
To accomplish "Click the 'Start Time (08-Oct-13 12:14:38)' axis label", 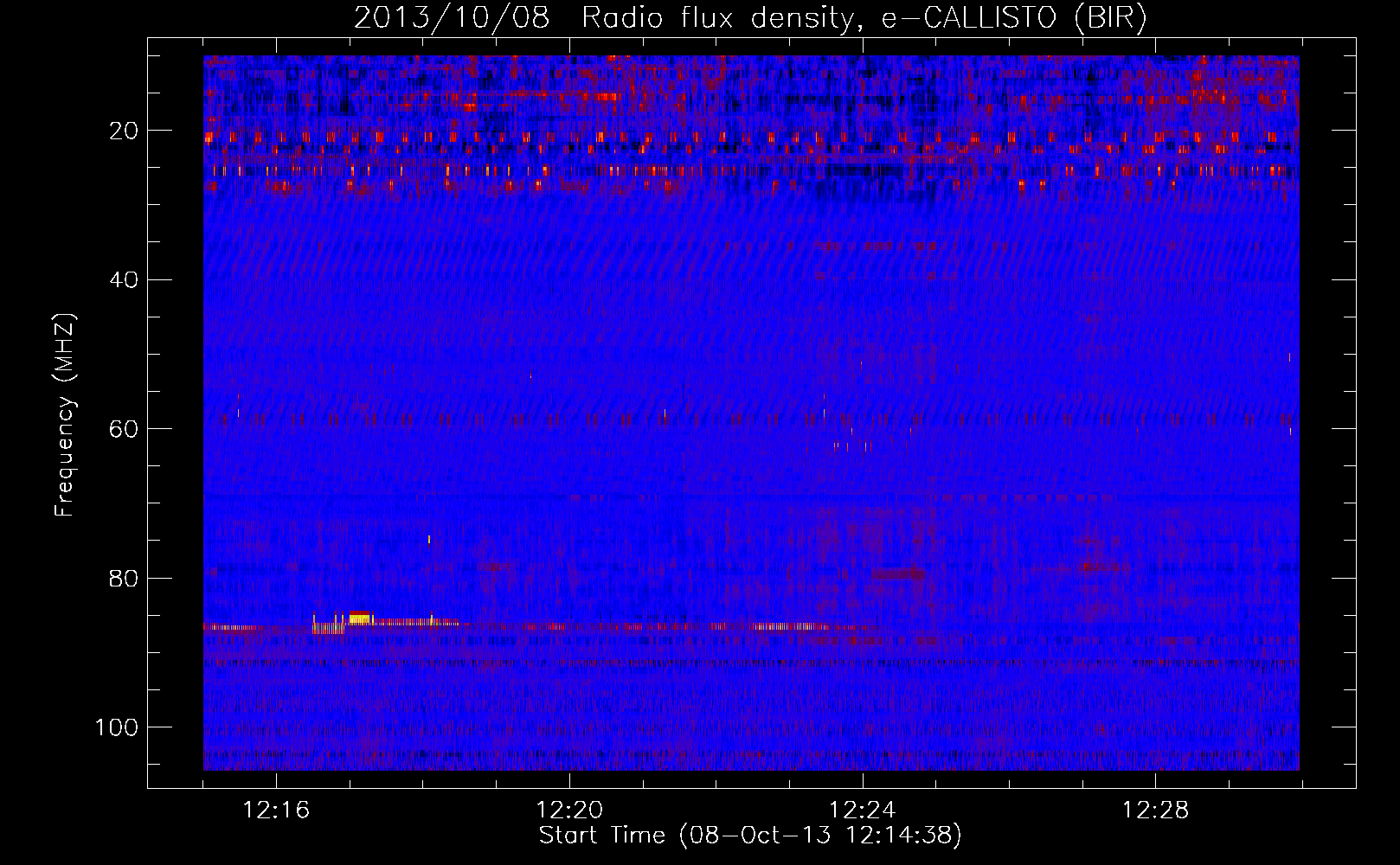I will [x=750, y=836].
